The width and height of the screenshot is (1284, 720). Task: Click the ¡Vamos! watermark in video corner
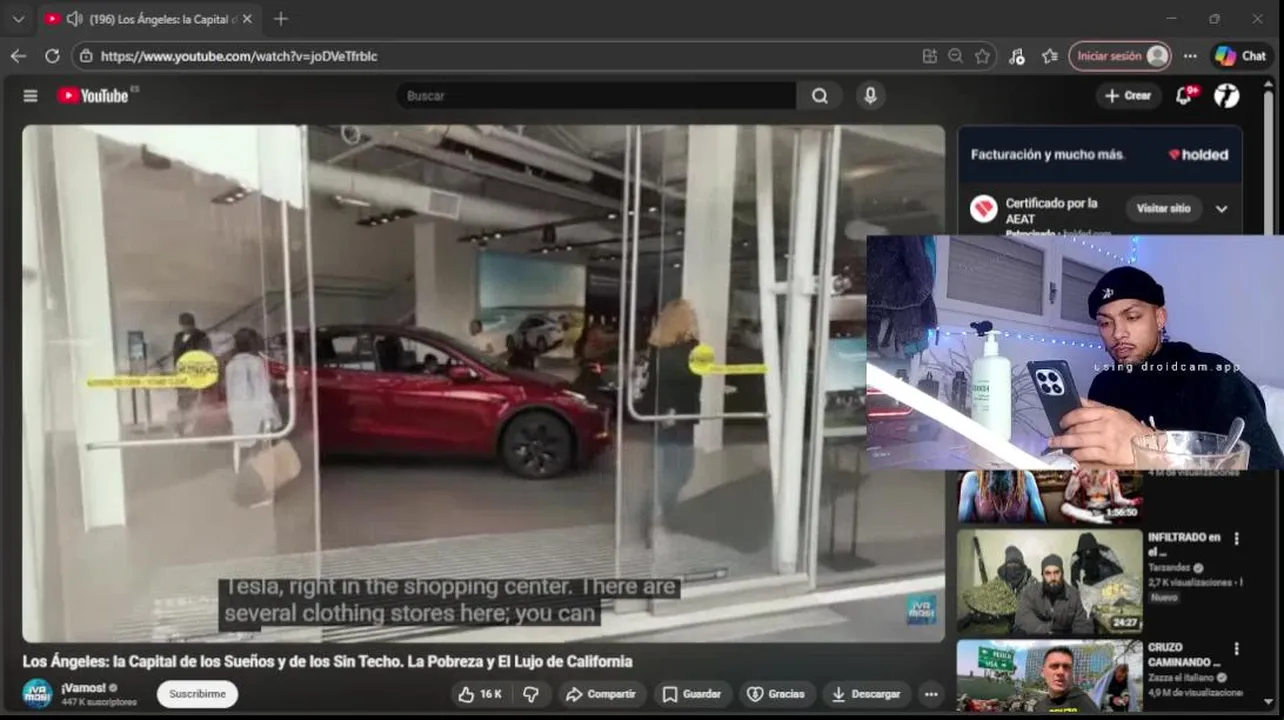click(921, 609)
